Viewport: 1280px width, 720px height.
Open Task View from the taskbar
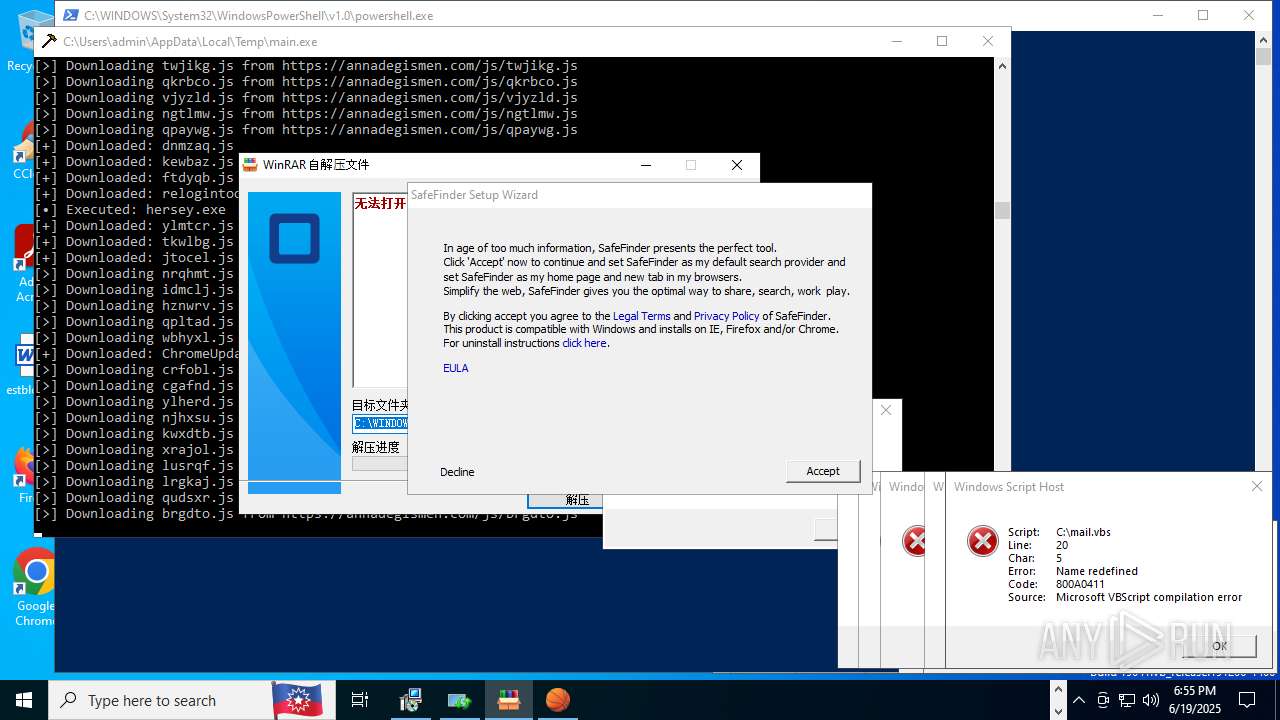[360, 700]
